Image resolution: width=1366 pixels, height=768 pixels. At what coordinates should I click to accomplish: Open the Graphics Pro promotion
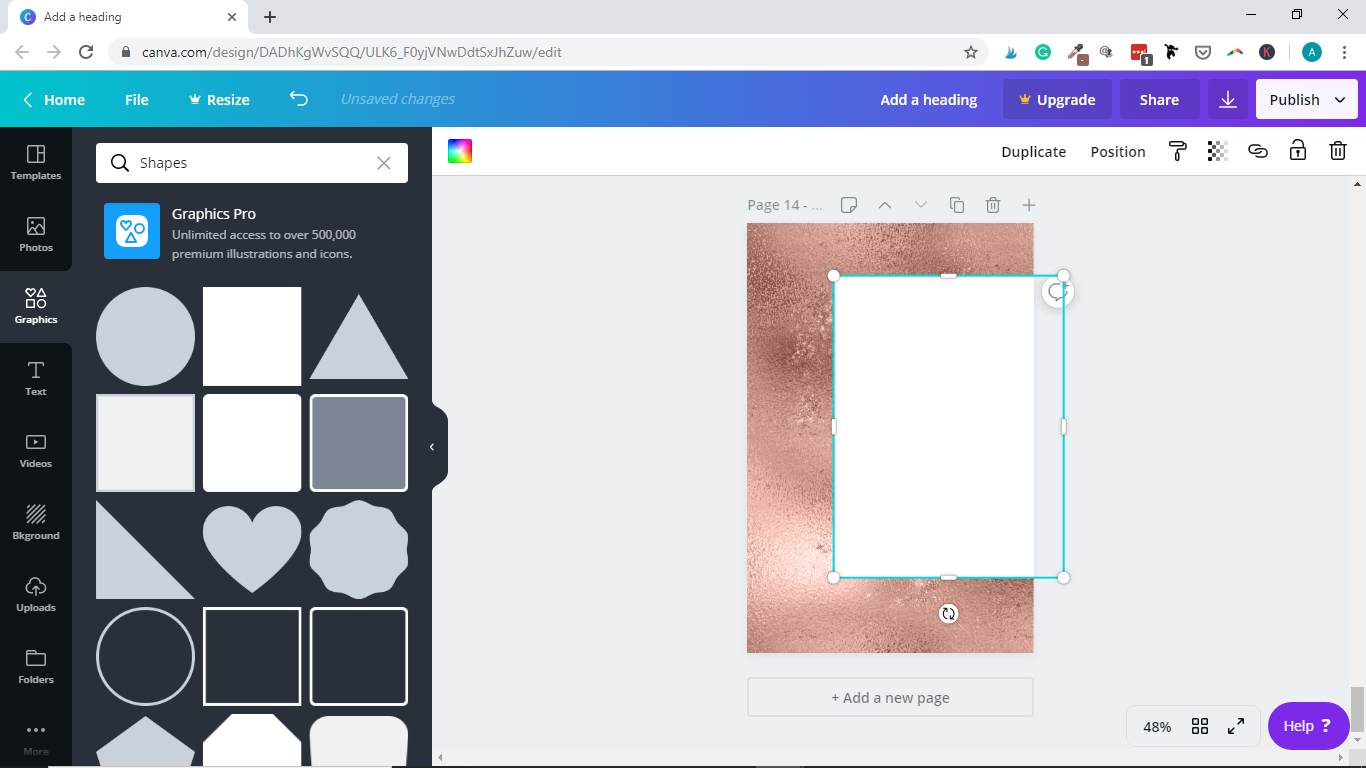point(252,231)
